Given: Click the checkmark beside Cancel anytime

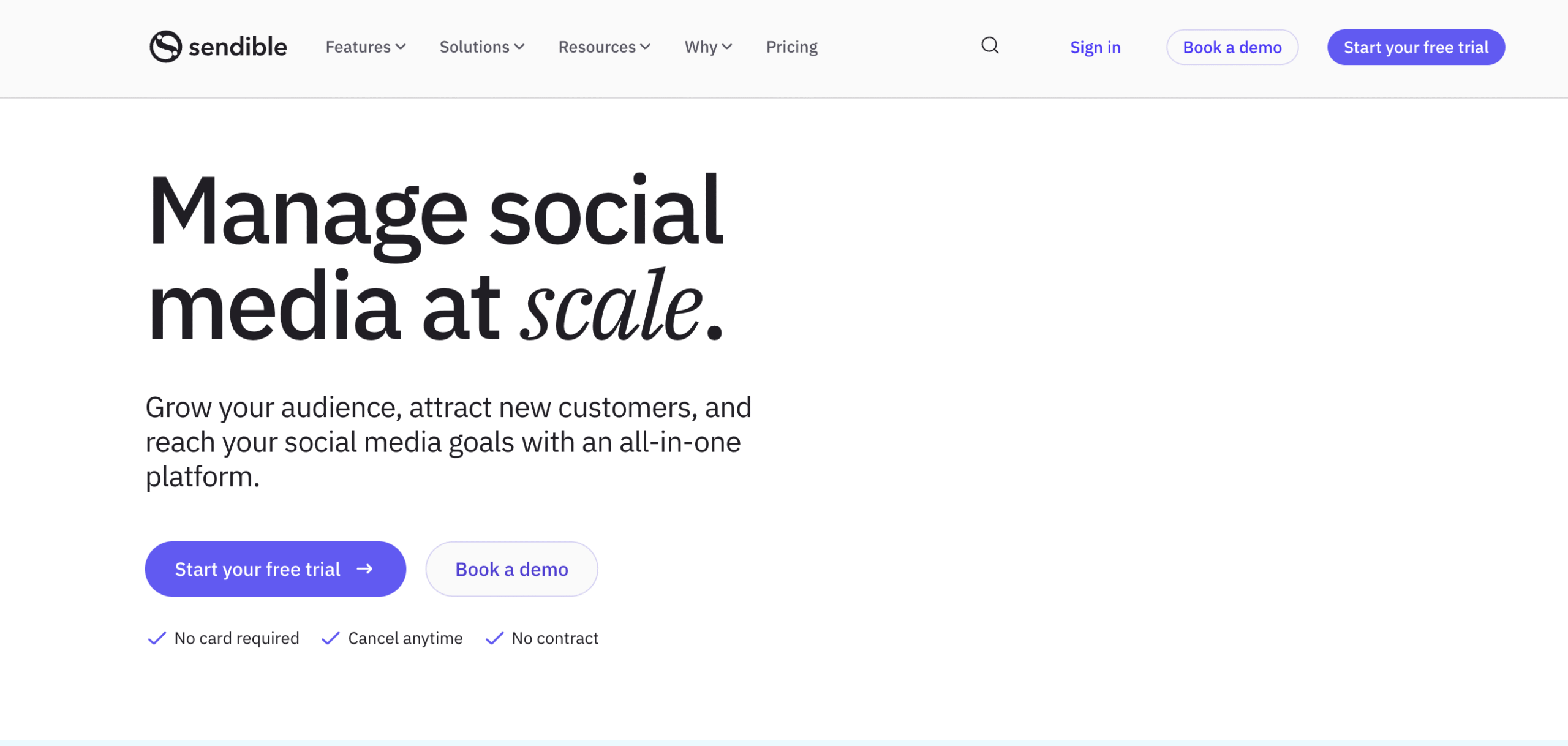Looking at the screenshot, I should tap(330, 638).
